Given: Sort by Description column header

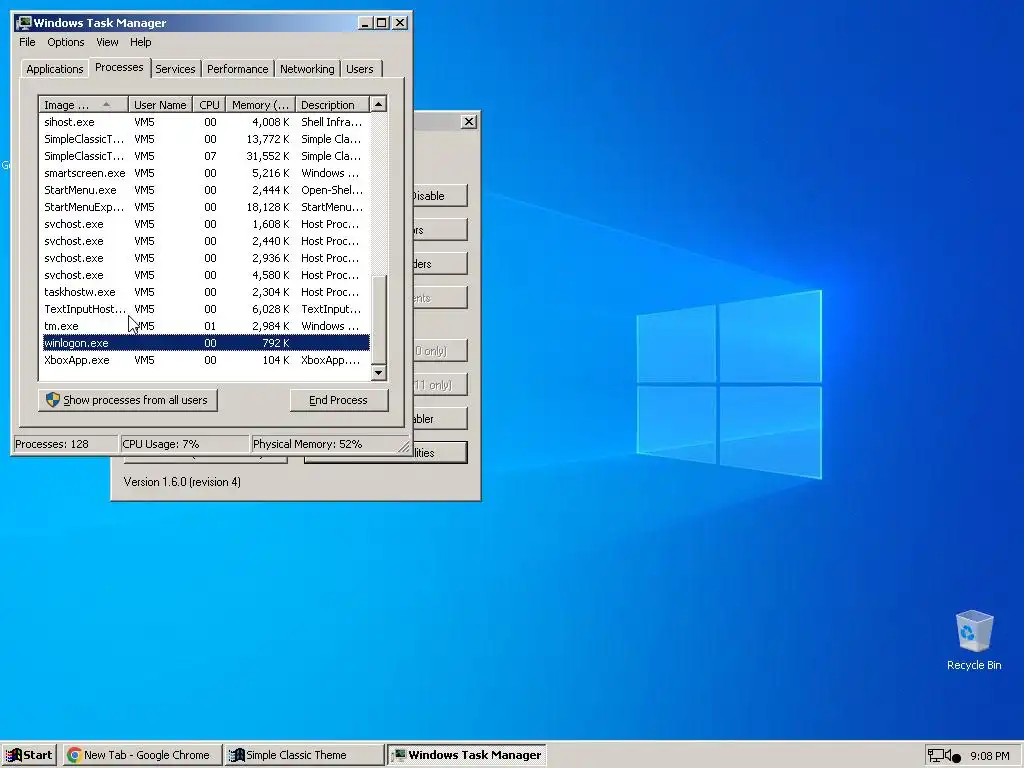Looking at the screenshot, I should [332, 104].
